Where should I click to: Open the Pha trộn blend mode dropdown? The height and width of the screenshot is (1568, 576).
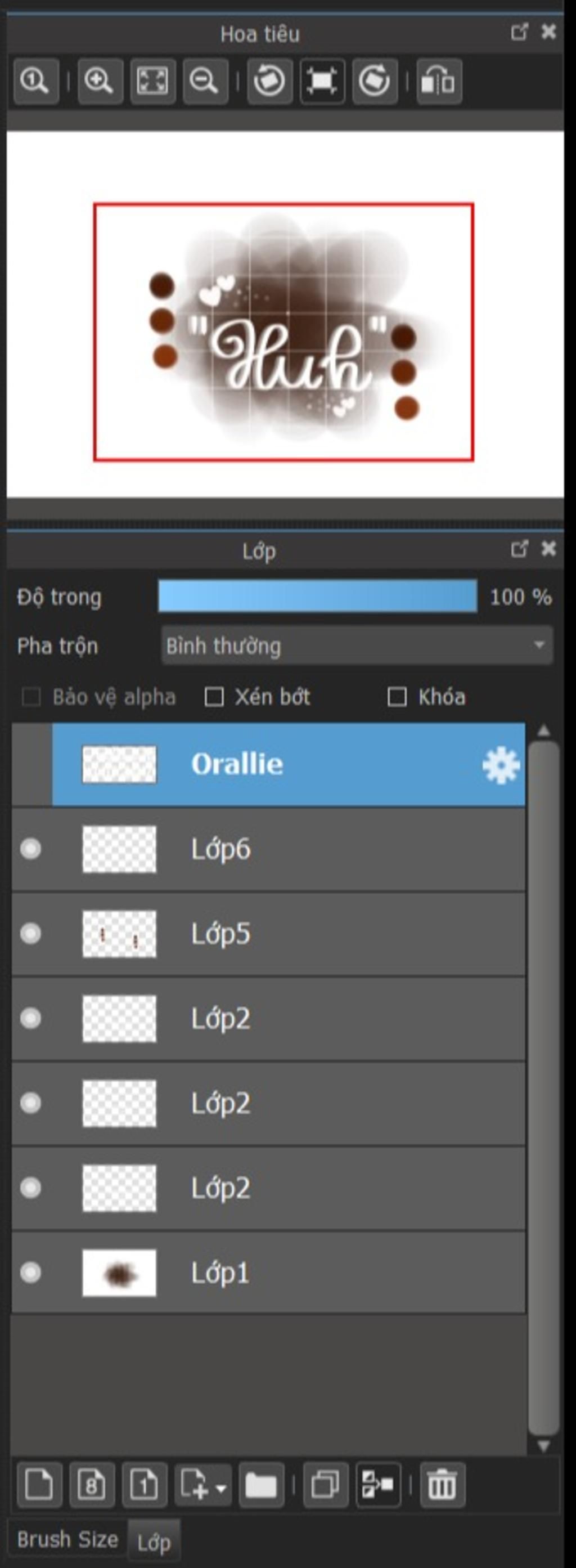pos(357,645)
